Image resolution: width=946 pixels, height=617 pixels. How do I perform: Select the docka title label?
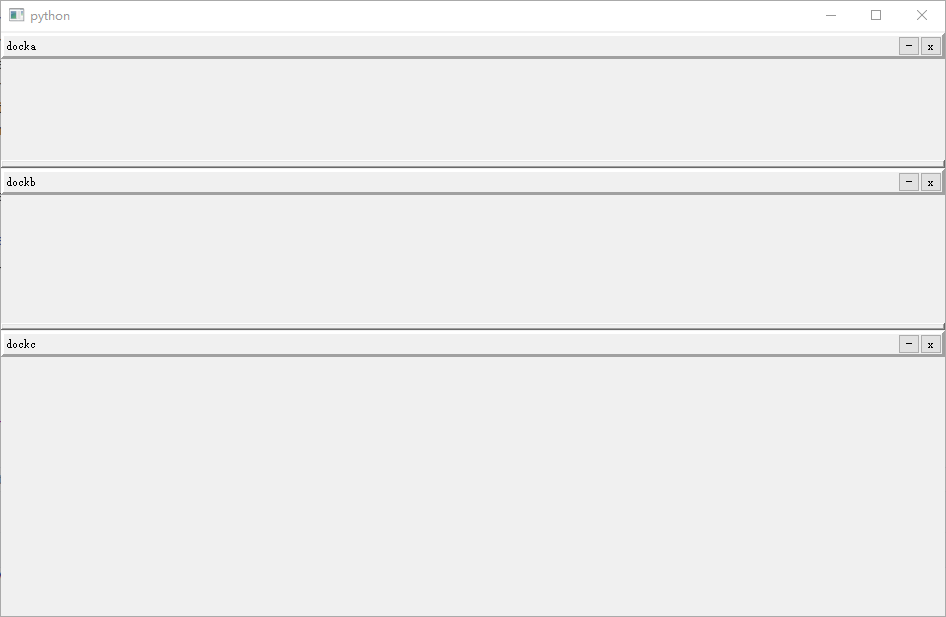tap(21, 46)
